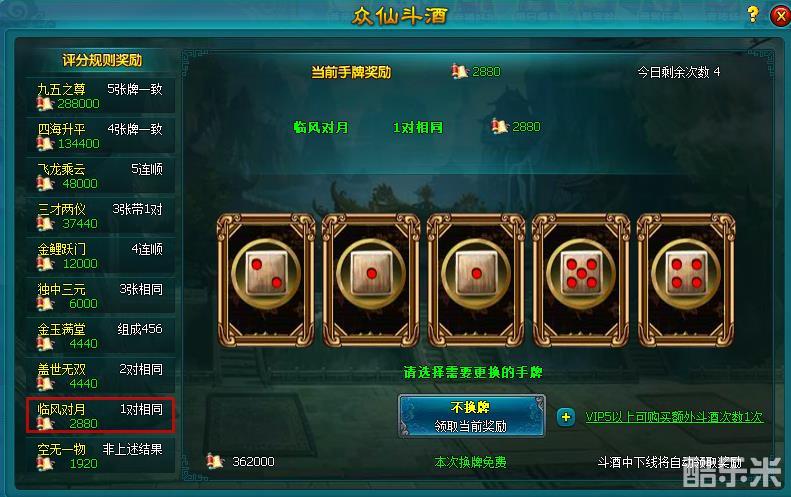The width and height of the screenshot is (791, 497).
Task: Select the 空无一物 reward rule row
Action: [100, 456]
